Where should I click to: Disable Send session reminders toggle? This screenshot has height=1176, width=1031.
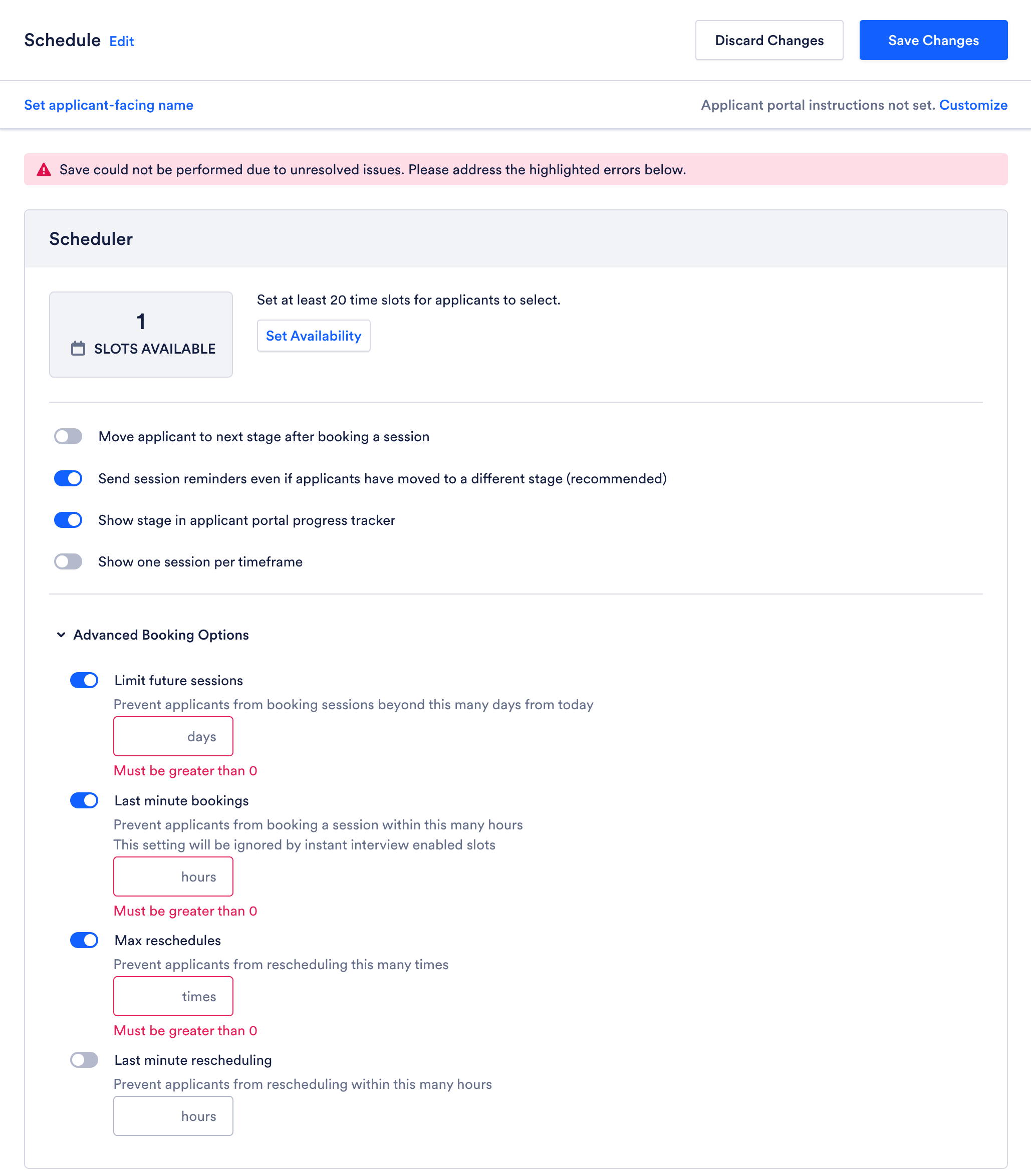[x=68, y=478]
